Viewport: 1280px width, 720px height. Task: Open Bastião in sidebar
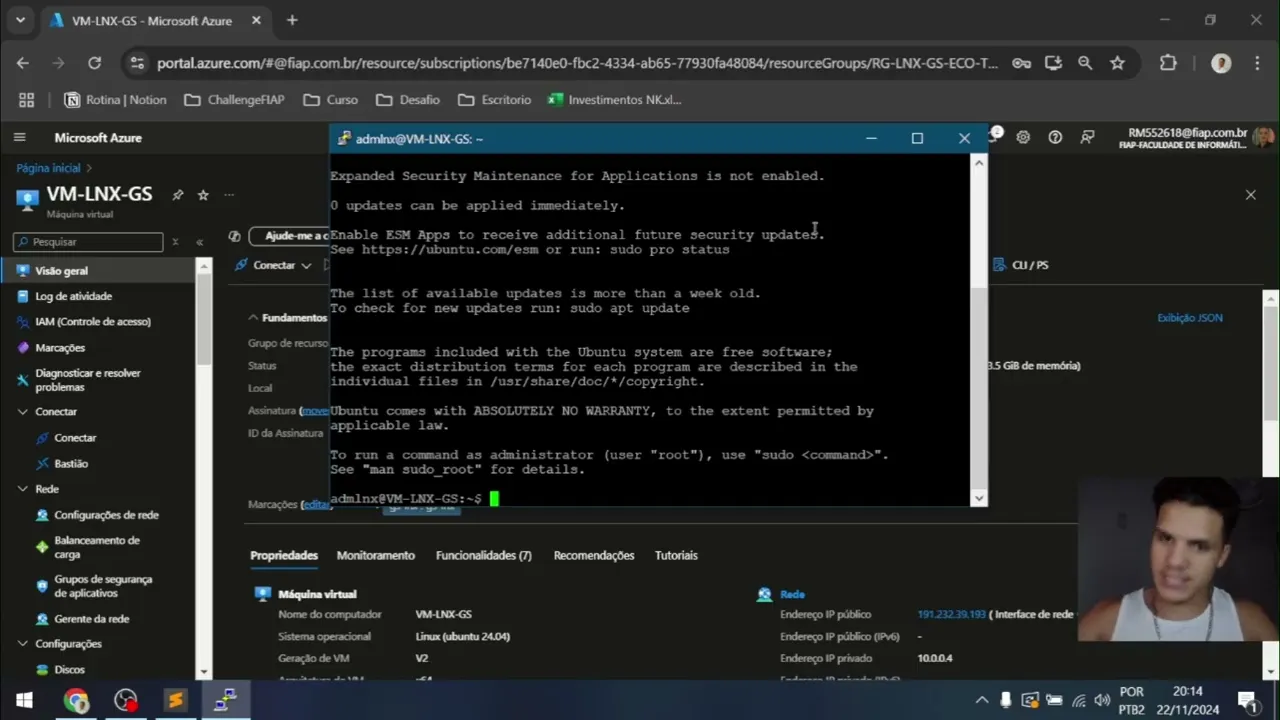[x=71, y=464]
